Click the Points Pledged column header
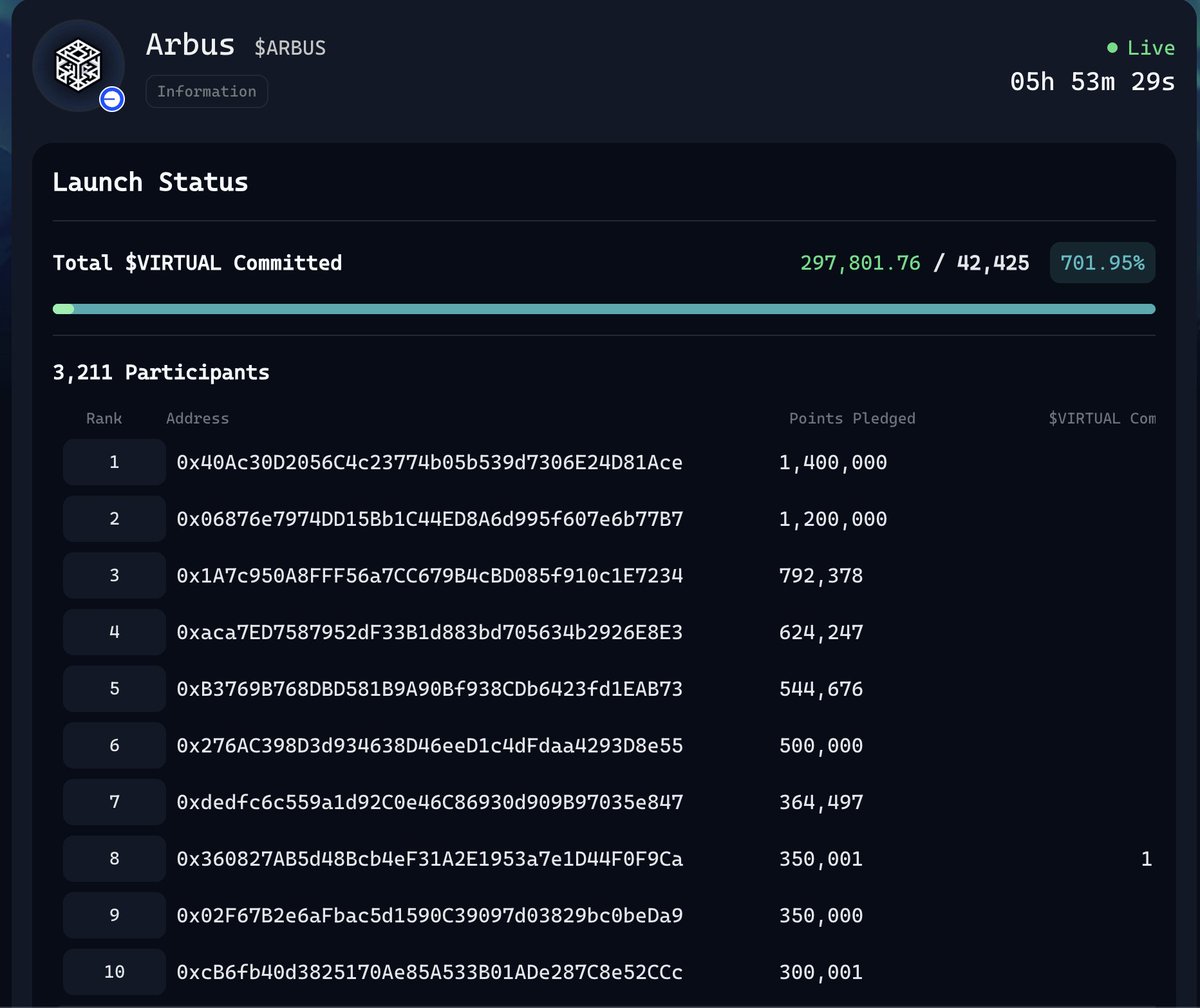The height and width of the screenshot is (1008, 1200). pos(852,418)
